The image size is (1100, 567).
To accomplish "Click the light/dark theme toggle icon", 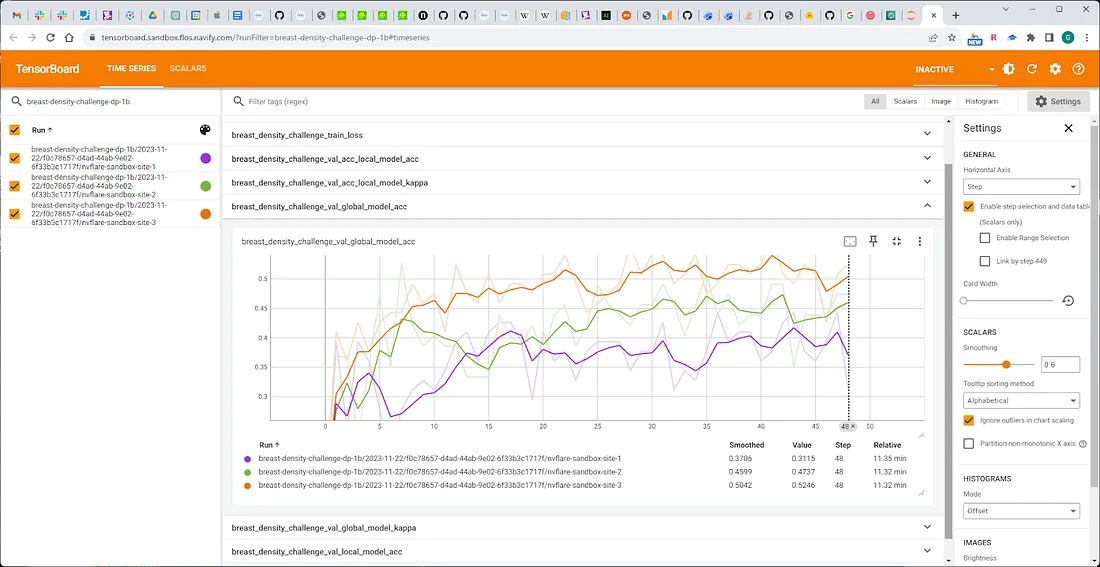I will 1008,69.
